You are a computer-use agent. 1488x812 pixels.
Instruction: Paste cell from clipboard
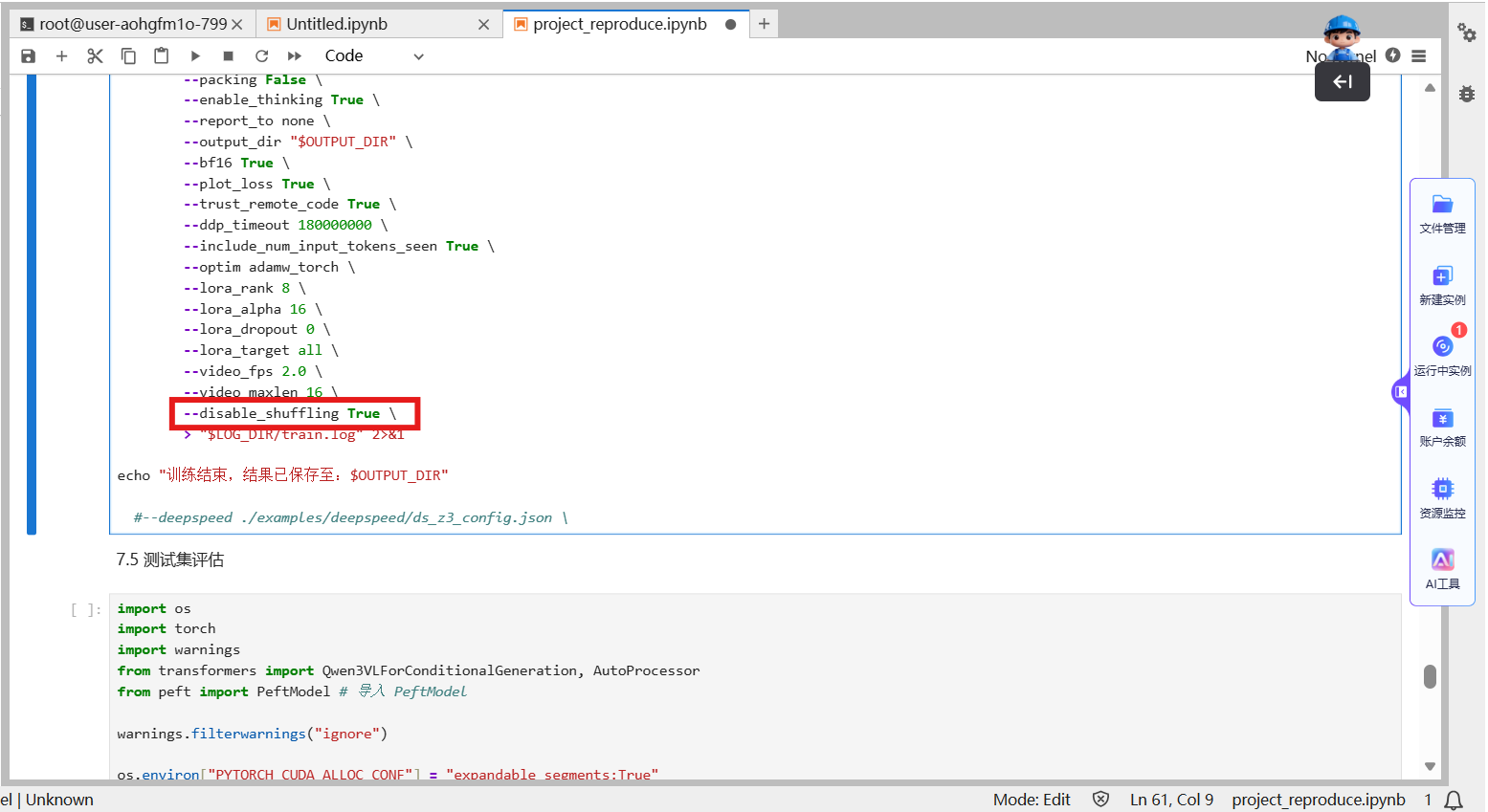162,56
